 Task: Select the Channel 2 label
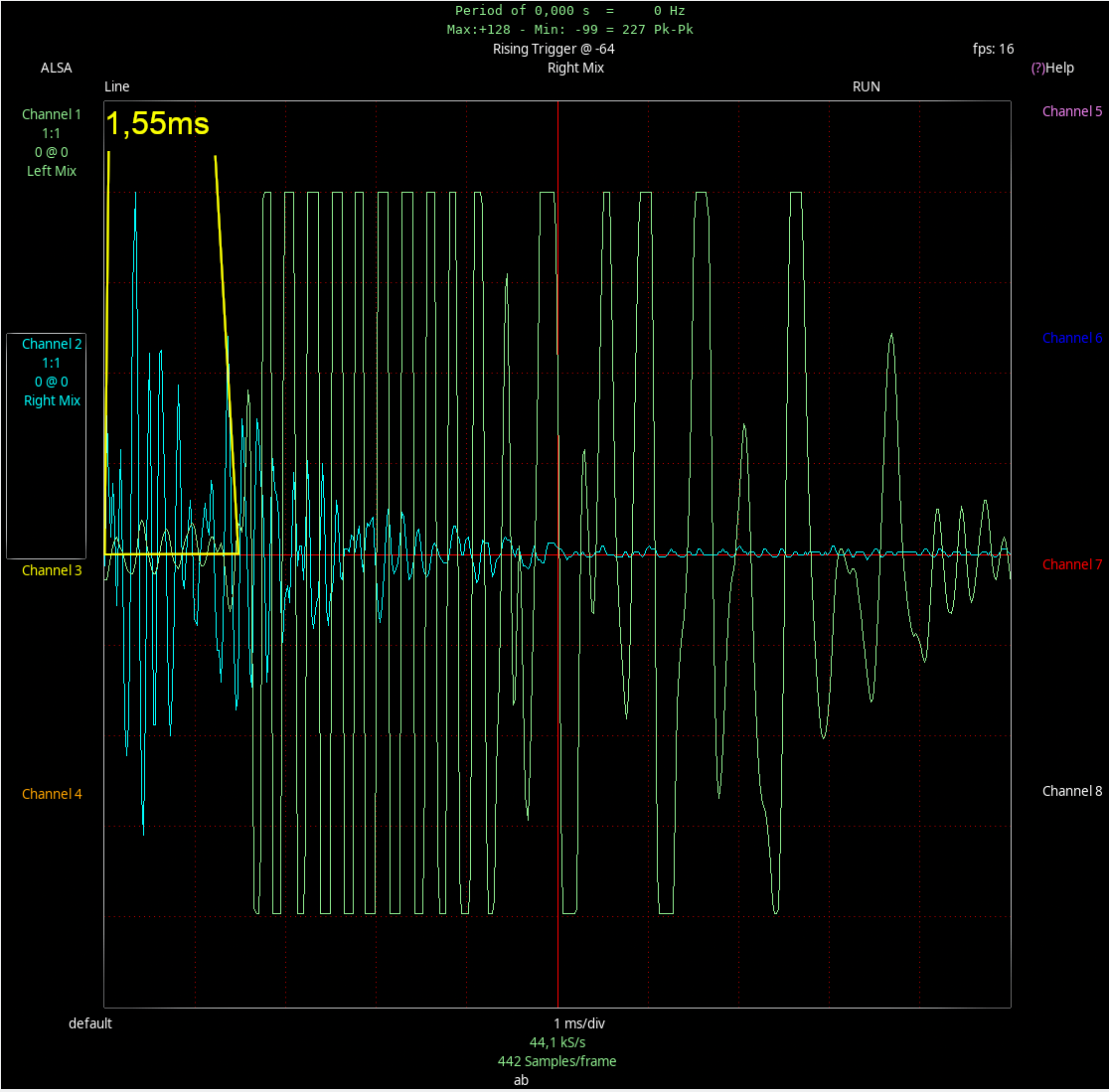[x=52, y=344]
